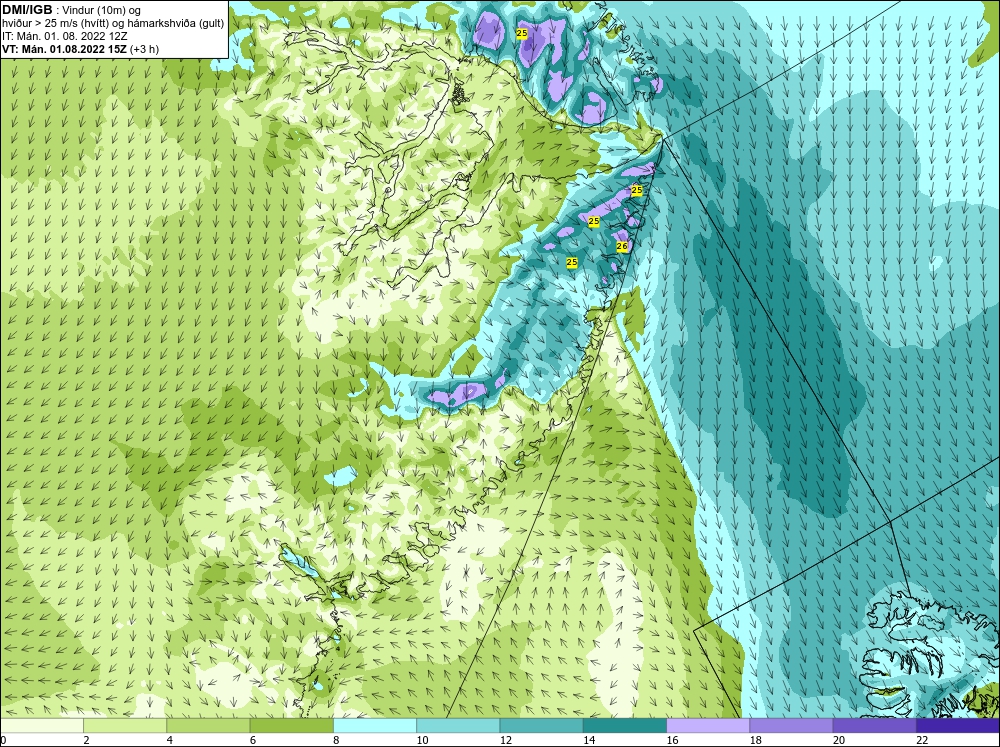Pick the 6–8 dark green legend swatch
Screen dimensions: 1000x747
coord(291,725)
